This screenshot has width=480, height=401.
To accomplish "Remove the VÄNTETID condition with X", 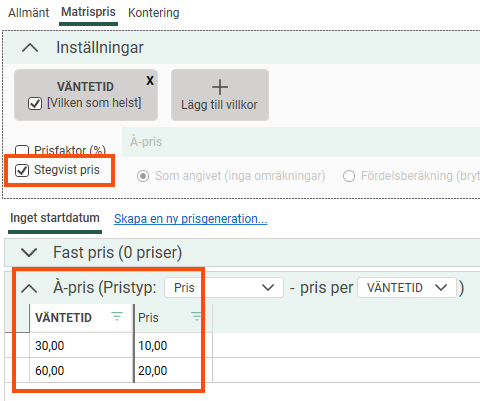I will (150, 80).
